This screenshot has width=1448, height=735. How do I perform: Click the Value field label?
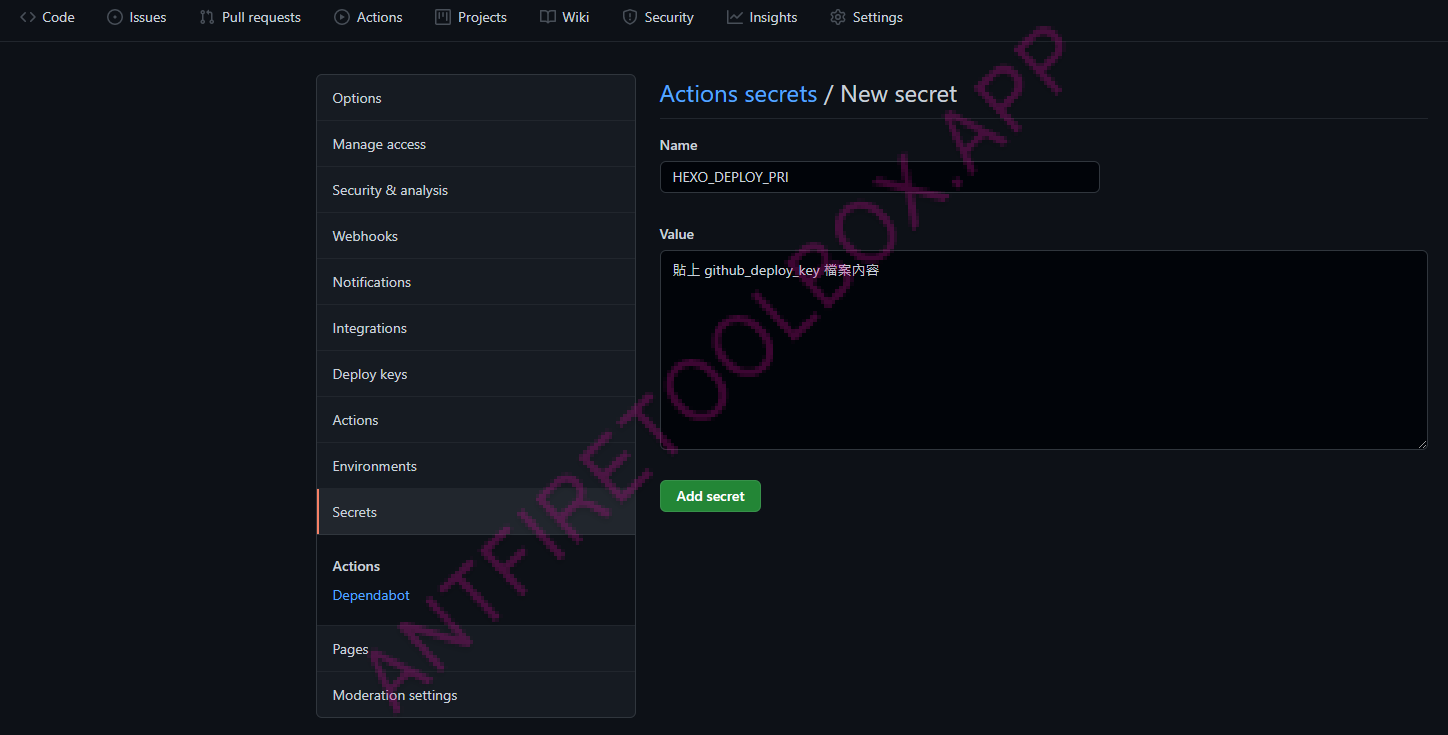[x=677, y=234]
